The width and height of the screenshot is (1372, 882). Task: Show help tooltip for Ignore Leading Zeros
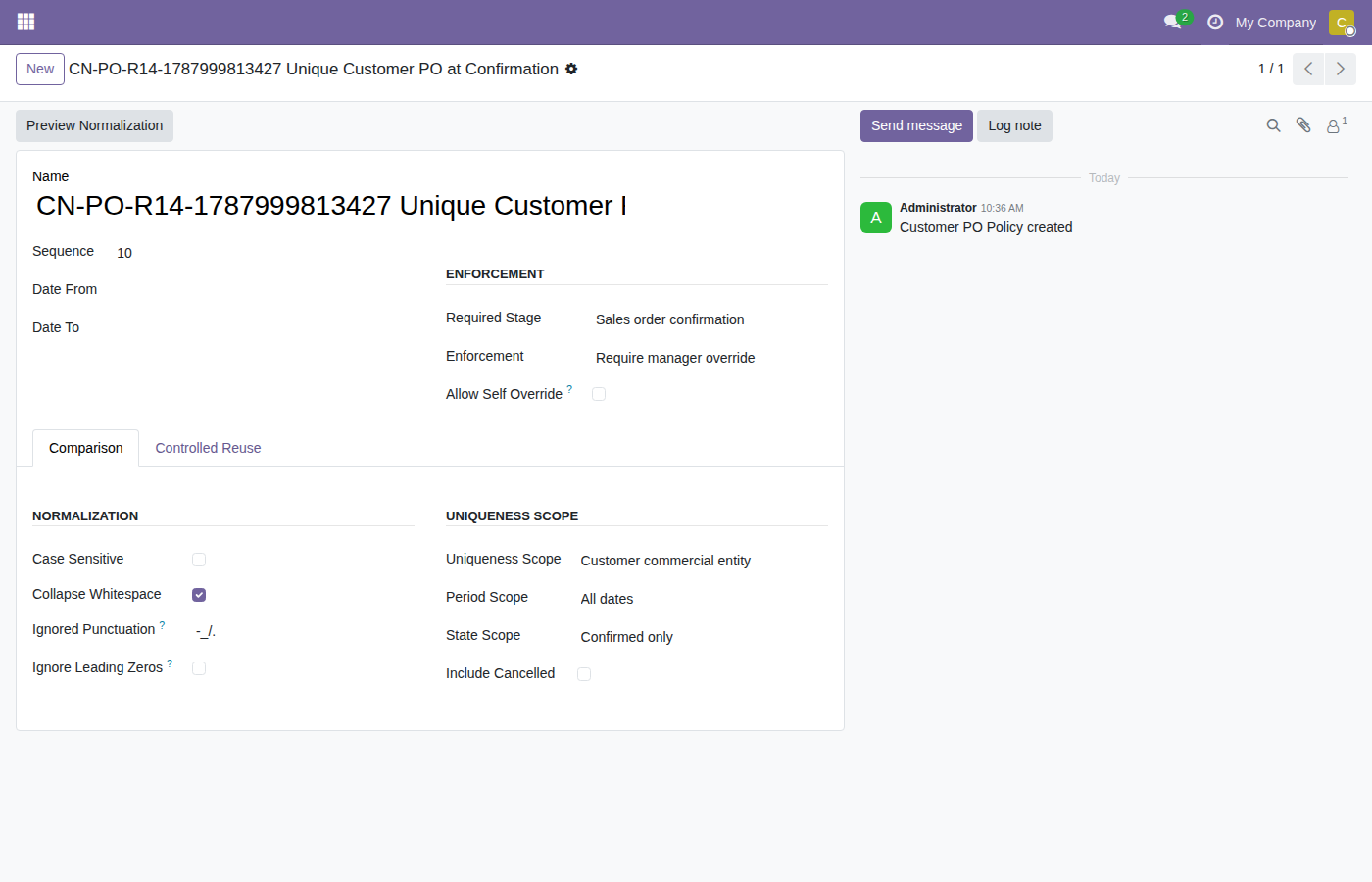pos(170,663)
